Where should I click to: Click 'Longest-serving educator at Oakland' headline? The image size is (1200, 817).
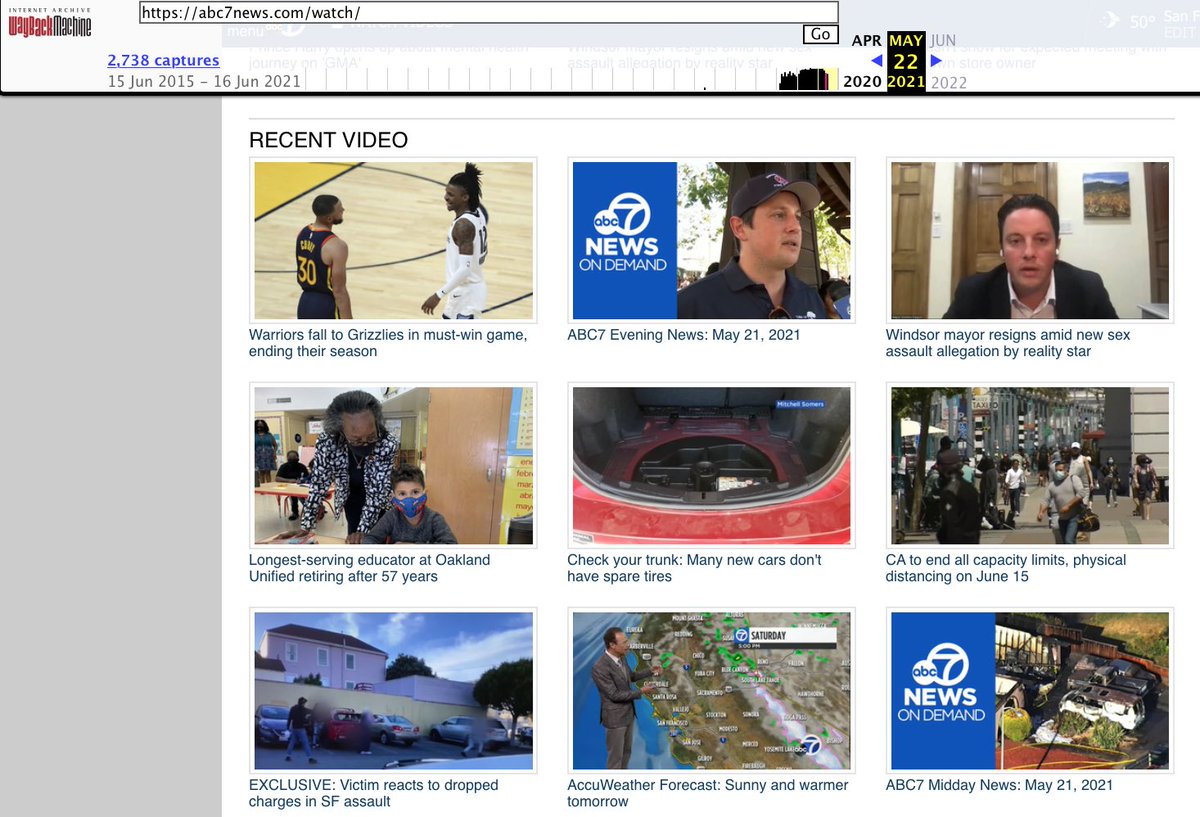coord(370,568)
